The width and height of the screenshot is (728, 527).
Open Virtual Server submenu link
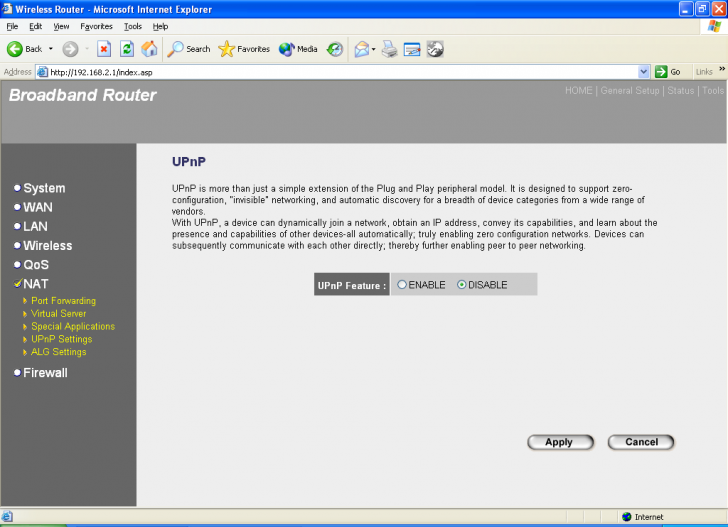(58, 313)
